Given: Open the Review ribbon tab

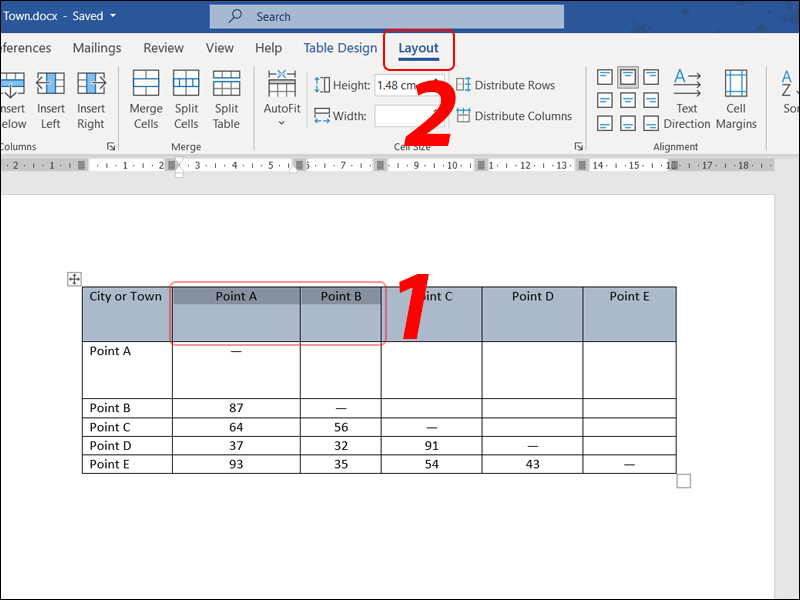Looking at the screenshot, I should click(163, 47).
